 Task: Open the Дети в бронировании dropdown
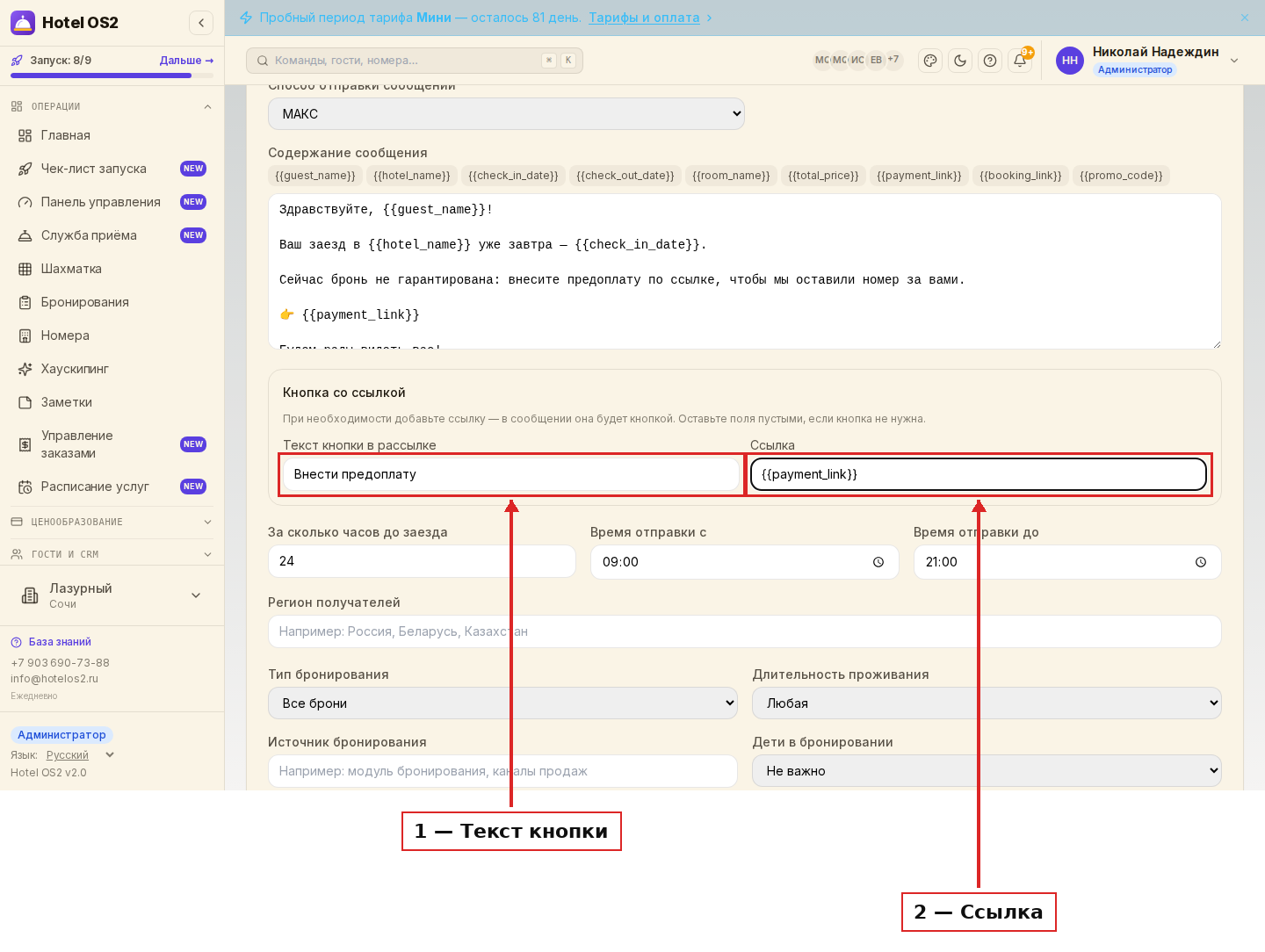click(987, 771)
